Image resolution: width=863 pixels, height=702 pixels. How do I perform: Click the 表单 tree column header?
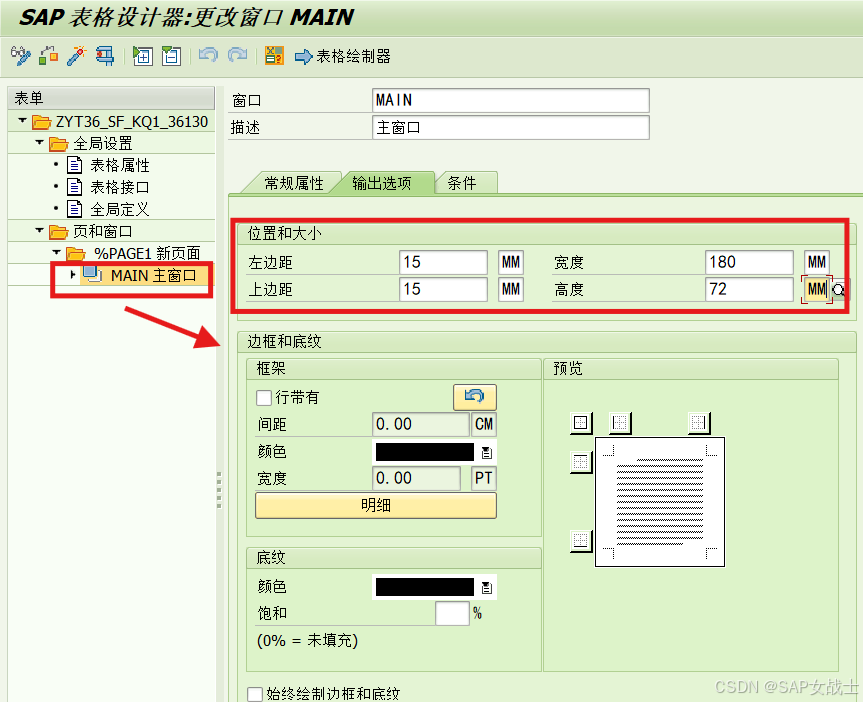[111, 98]
